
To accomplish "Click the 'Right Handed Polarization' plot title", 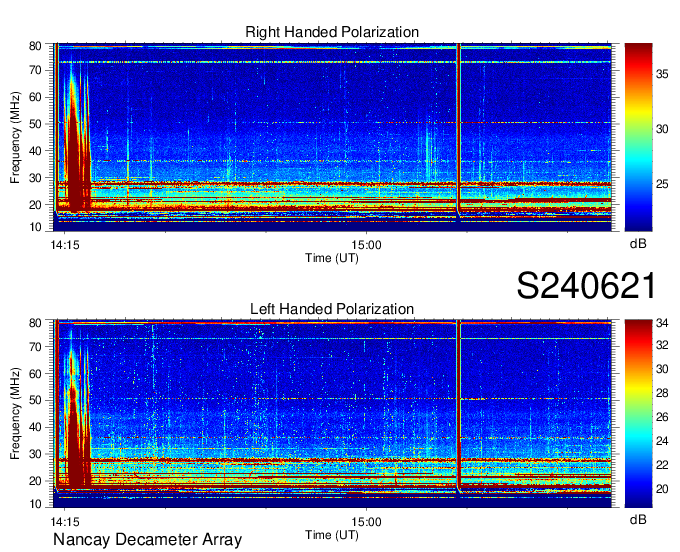I will click(332, 32).
